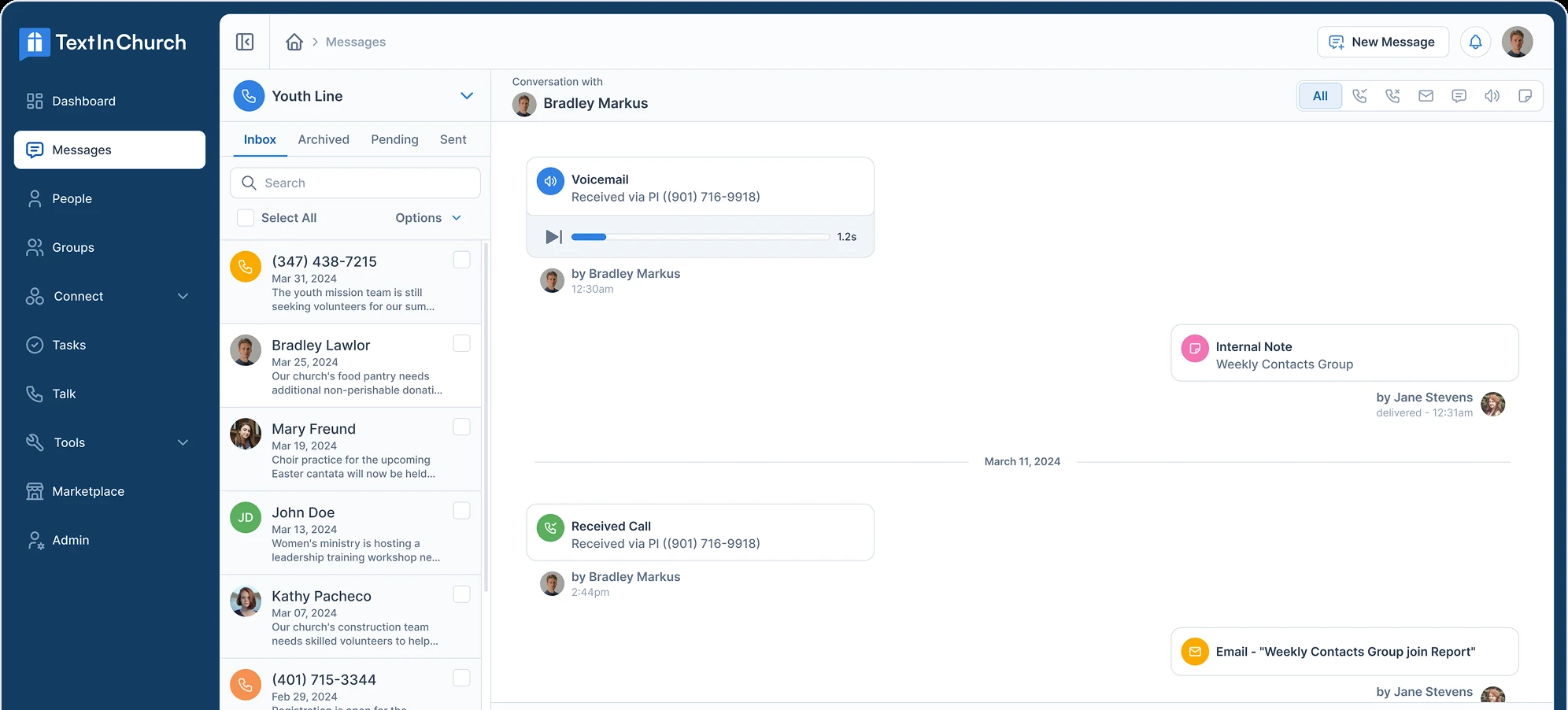1568x710 pixels.
Task: Expand the Options dropdown
Action: [427, 217]
